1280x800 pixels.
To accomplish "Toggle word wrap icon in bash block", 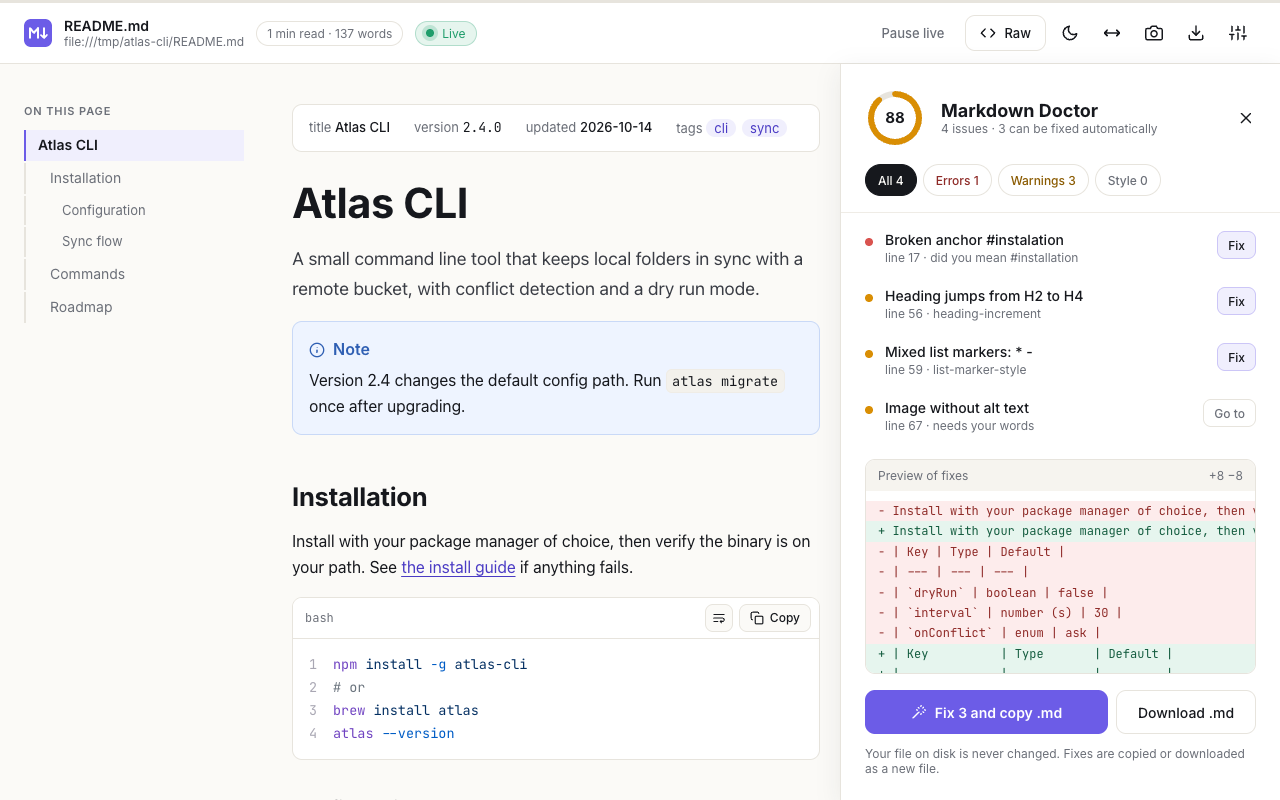I will tap(719, 618).
